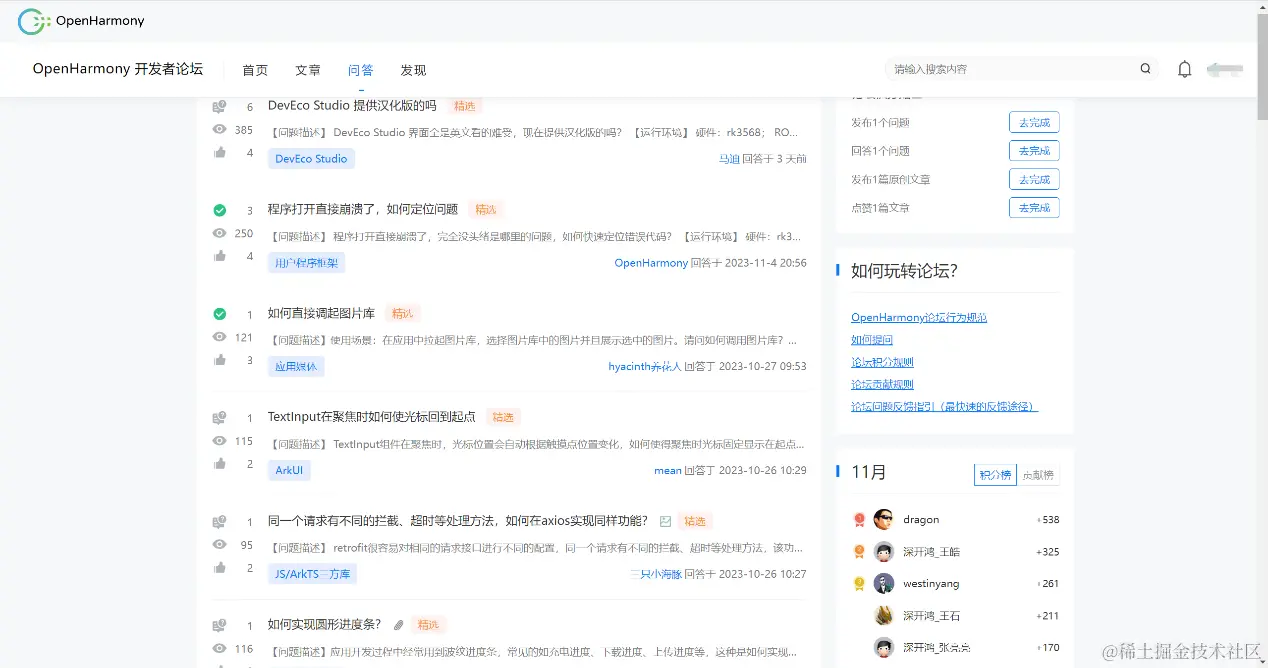Click username dragon in ranking
Viewport: 1268px width, 668px height.
click(x=921, y=519)
